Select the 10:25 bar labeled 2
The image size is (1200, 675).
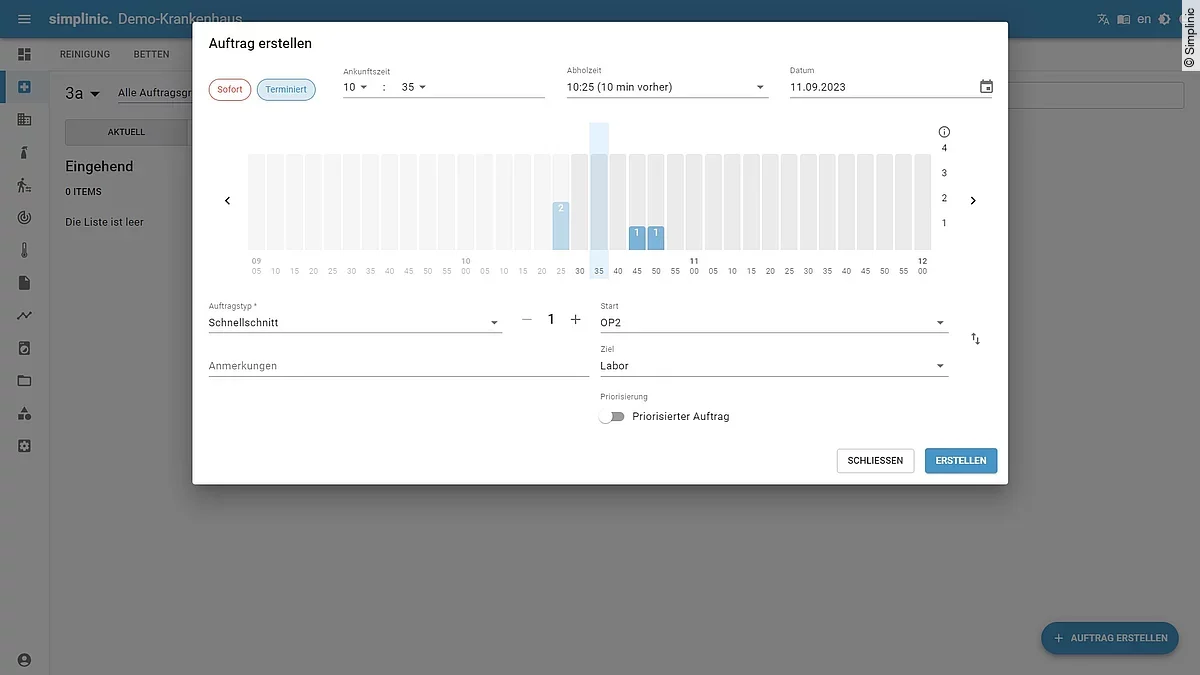tap(561, 226)
